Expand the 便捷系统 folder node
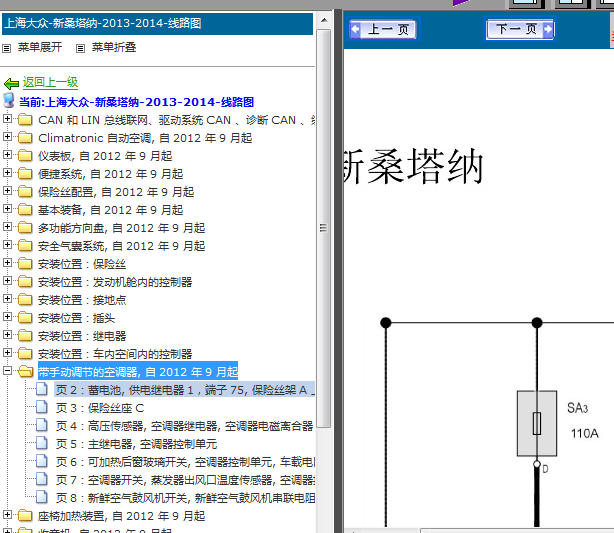 pos(7,172)
